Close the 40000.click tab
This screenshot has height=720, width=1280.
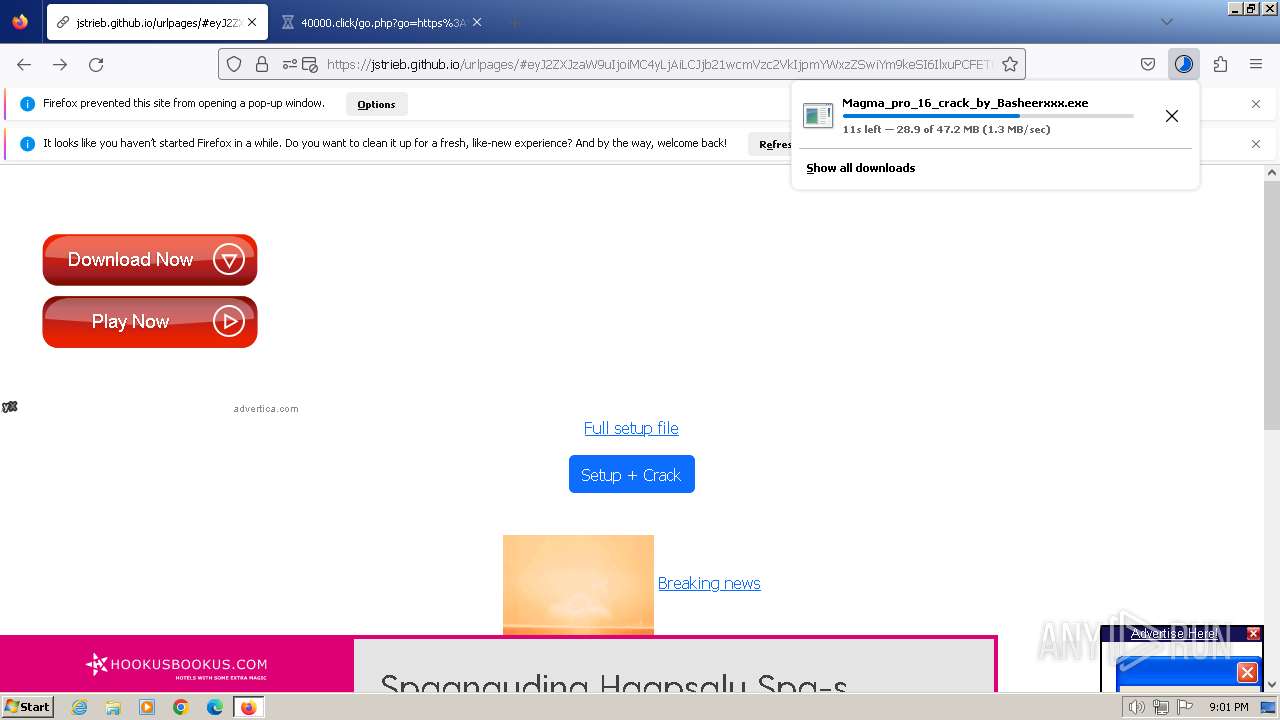(x=477, y=22)
